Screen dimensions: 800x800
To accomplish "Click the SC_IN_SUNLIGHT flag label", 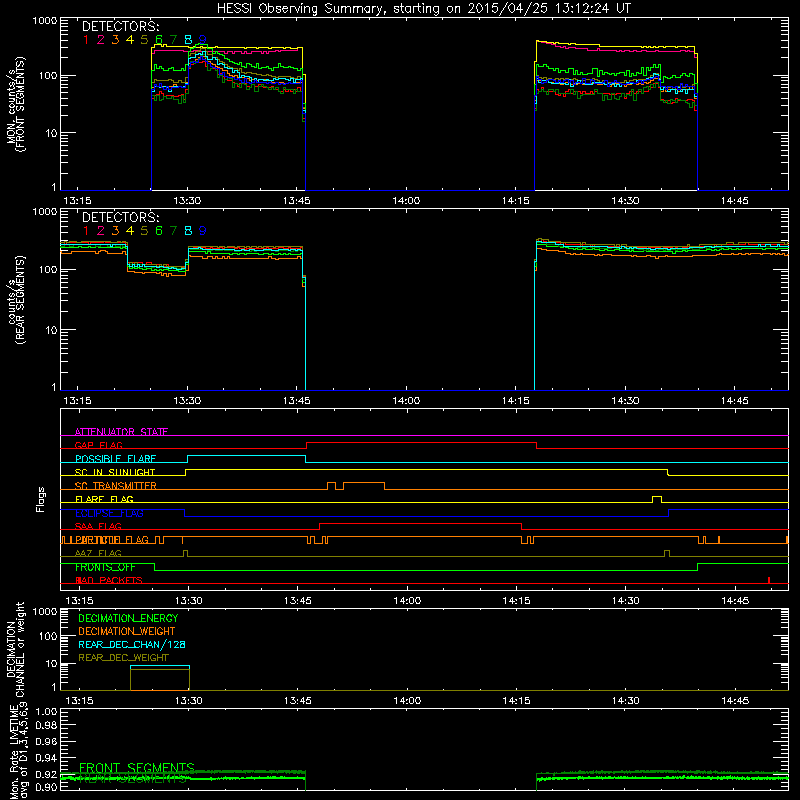I will (115, 472).
